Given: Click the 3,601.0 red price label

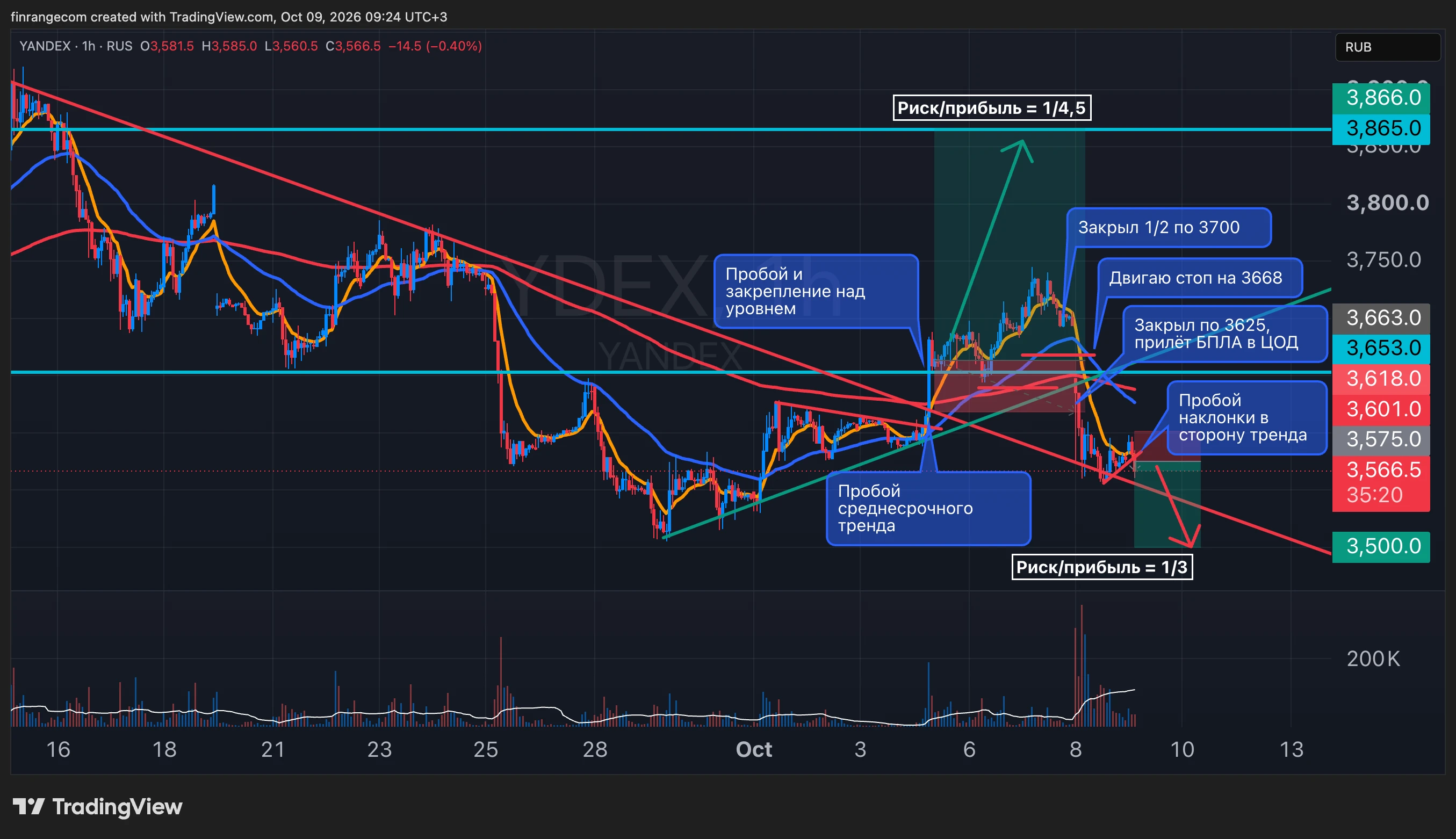Looking at the screenshot, I should (x=1381, y=410).
